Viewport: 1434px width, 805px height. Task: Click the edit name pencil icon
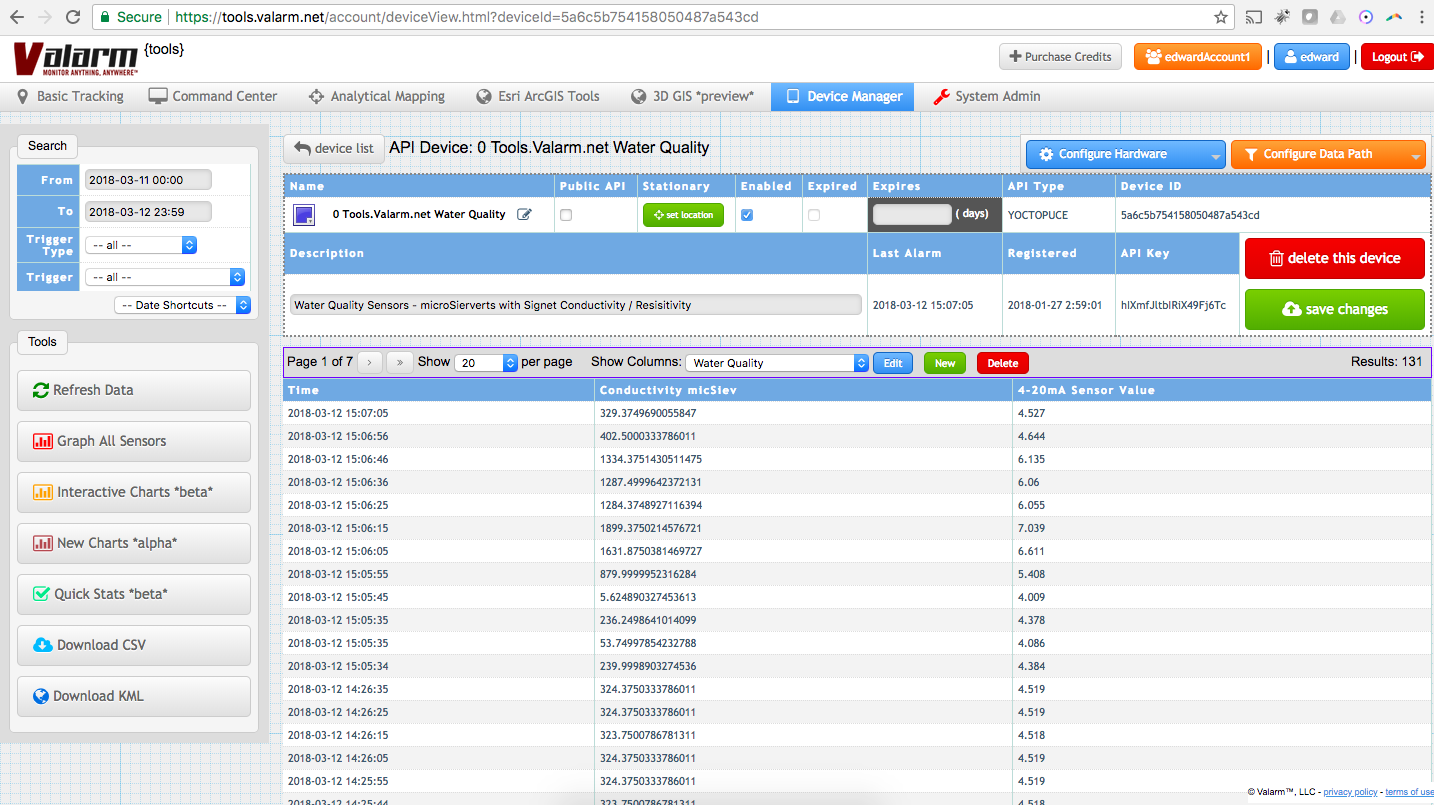524,214
